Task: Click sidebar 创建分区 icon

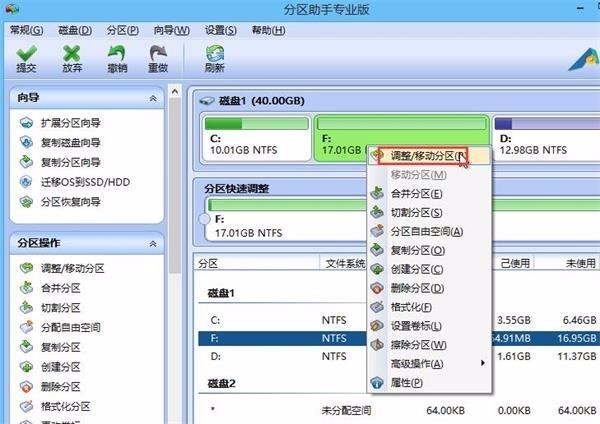Action: click(26, 367)
